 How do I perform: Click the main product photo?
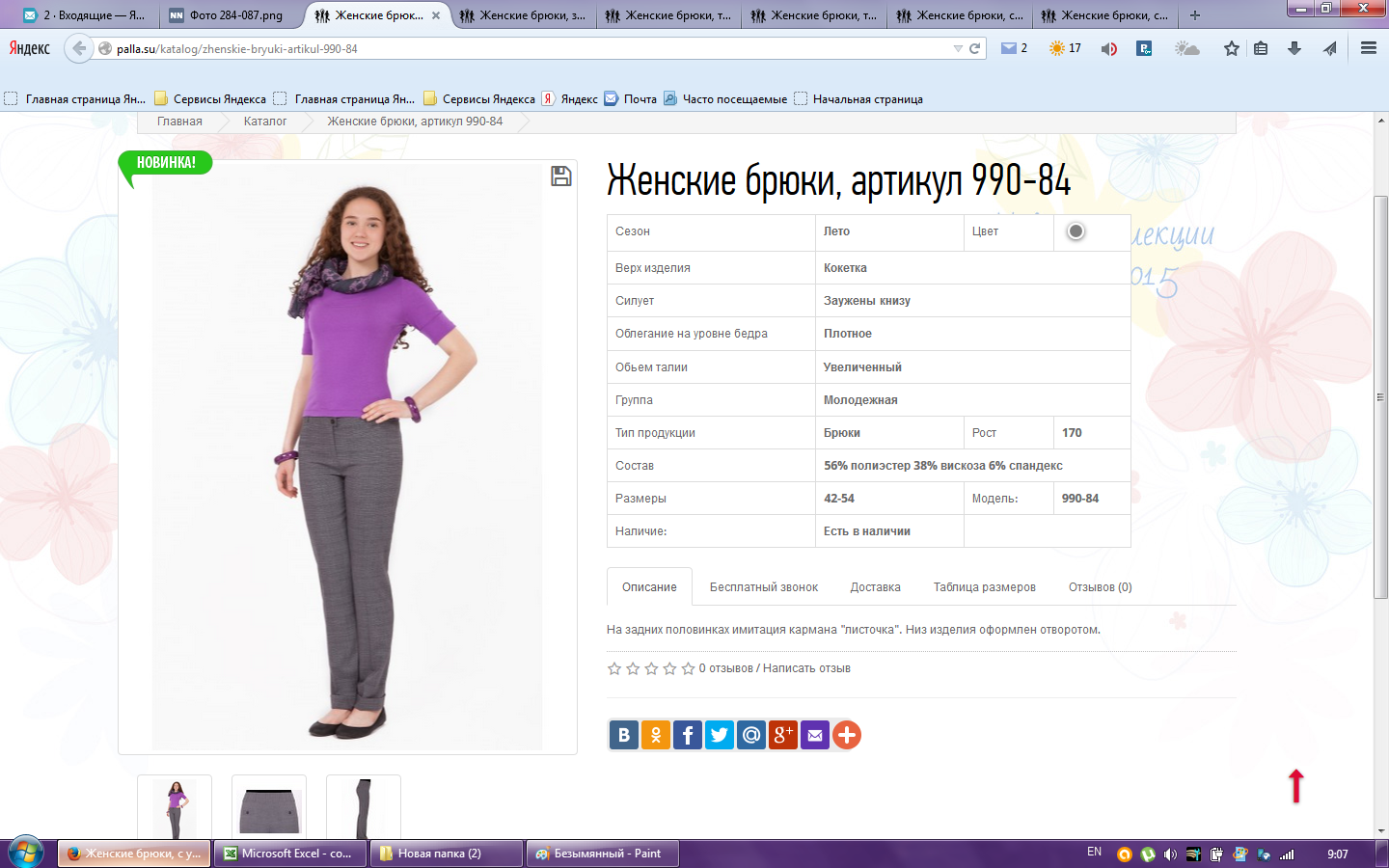347,457
